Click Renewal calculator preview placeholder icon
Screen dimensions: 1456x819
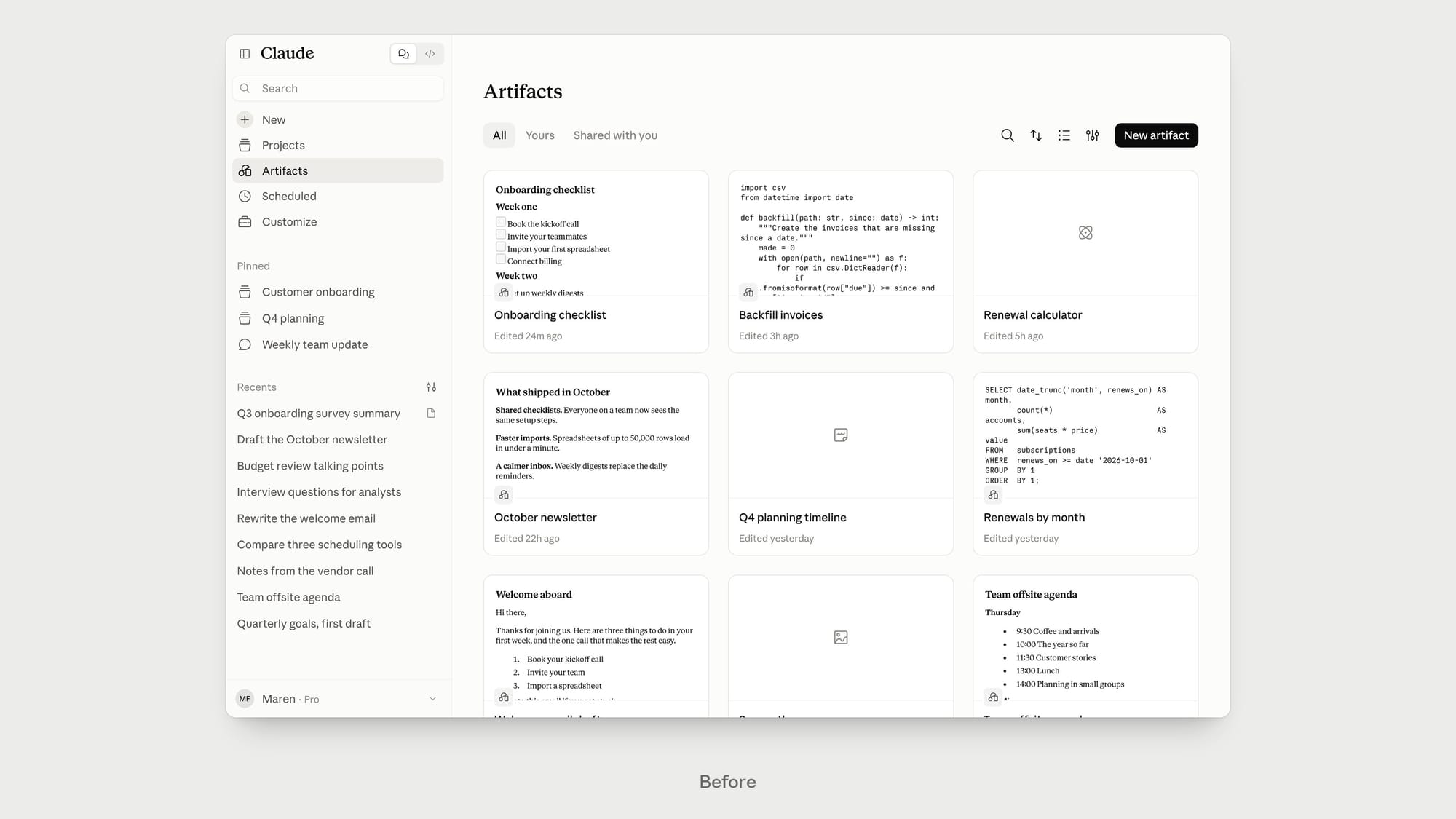click(x=1085, y=233)
